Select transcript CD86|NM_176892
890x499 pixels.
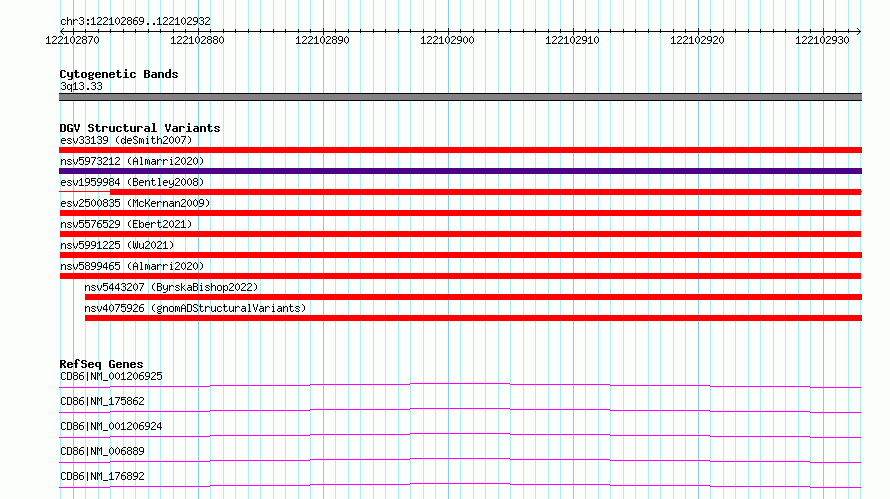[102, 476]
